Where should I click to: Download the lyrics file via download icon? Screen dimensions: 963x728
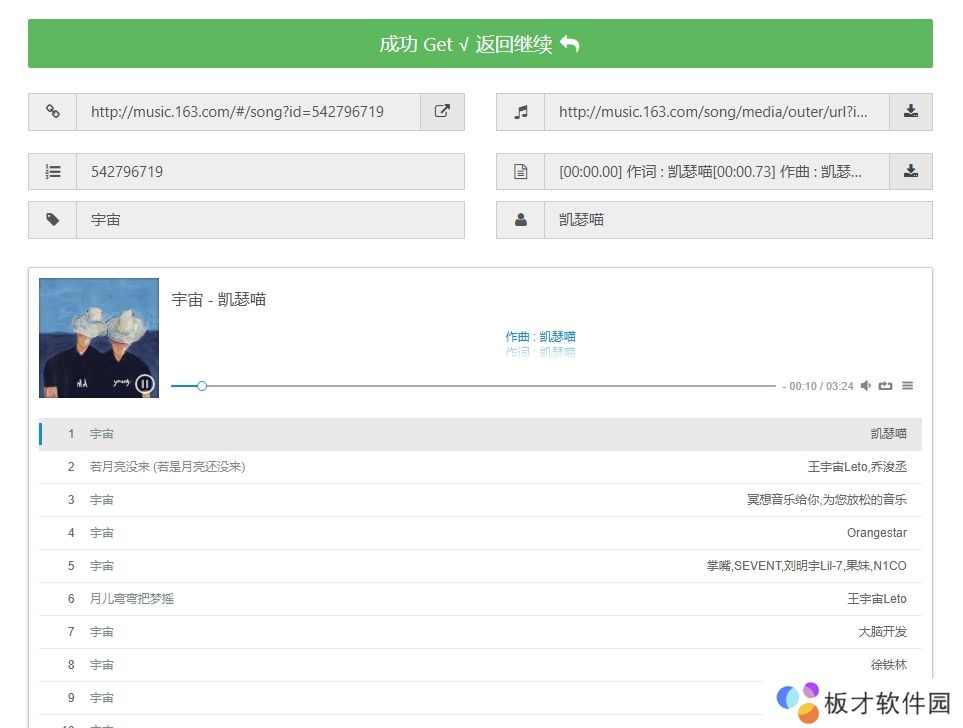[910, 171]
